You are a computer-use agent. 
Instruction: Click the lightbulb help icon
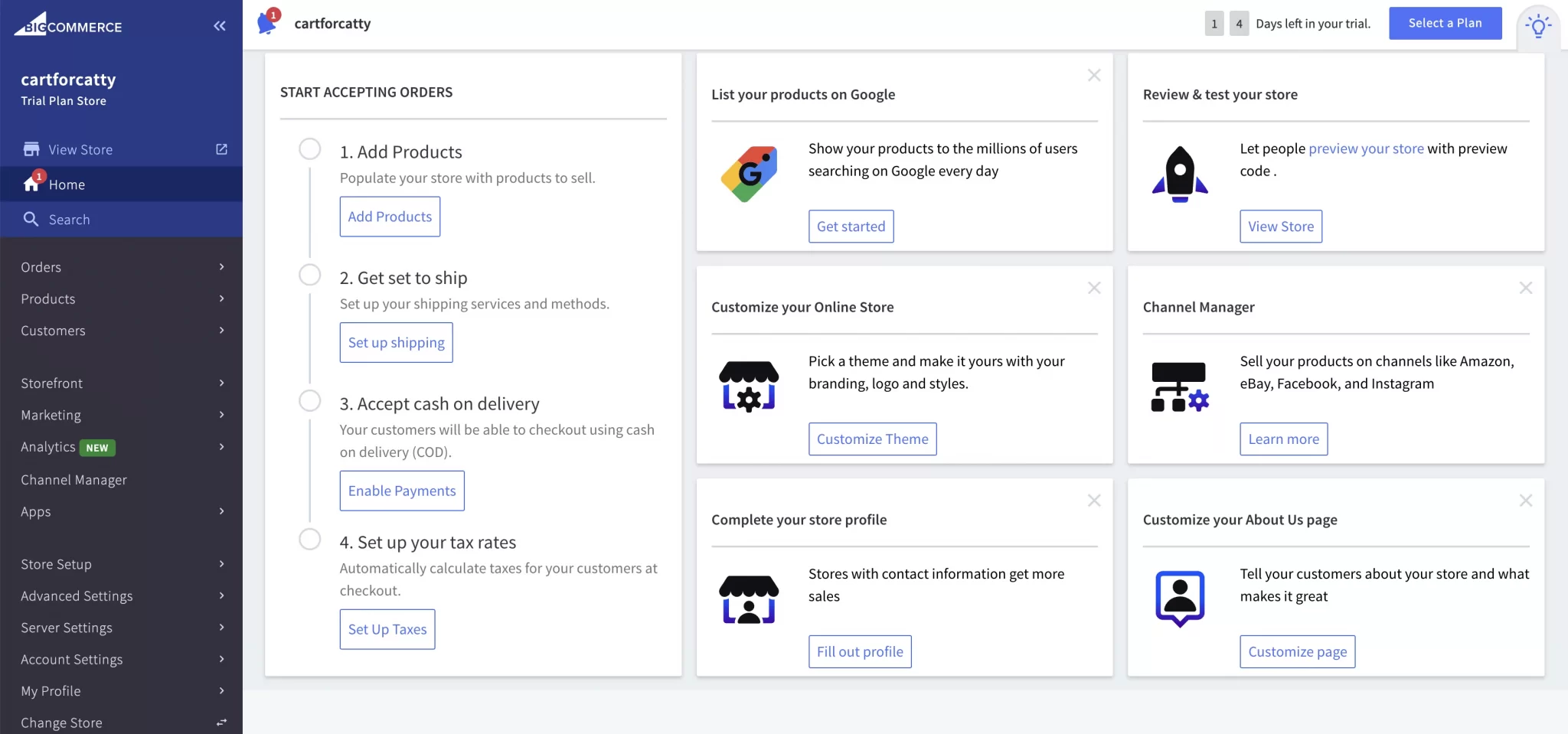[x=1537, y=26]
